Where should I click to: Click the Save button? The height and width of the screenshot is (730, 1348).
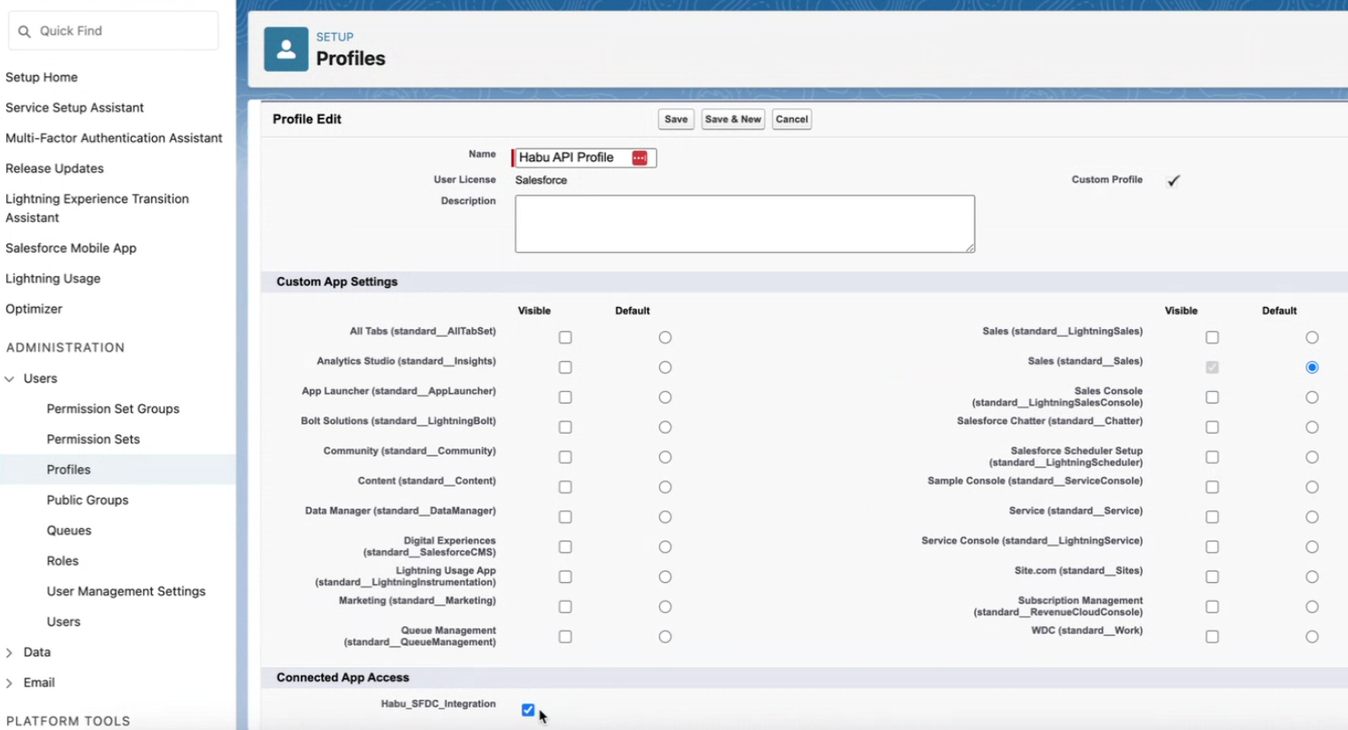pyautogui.click(x=676, y=119)
